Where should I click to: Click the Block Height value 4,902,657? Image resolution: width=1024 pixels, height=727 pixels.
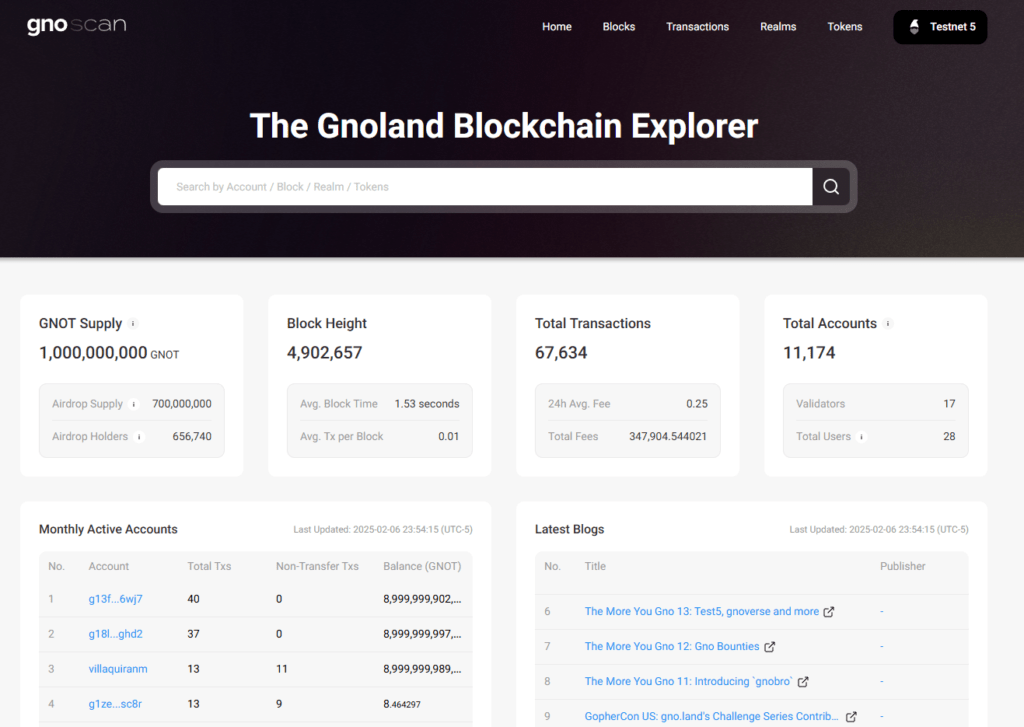[x=325, y=353]
